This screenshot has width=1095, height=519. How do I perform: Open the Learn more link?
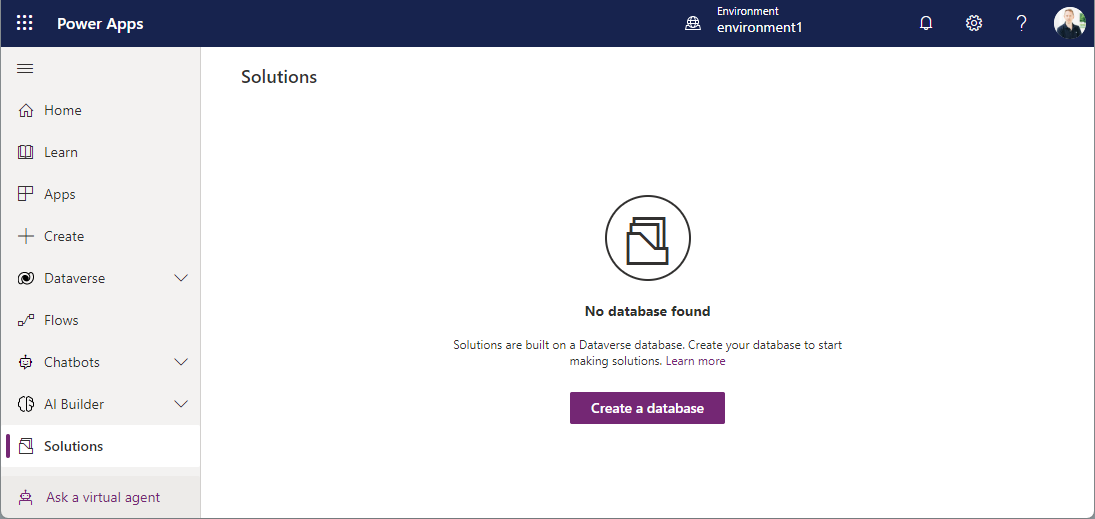(x=696, y=361)
